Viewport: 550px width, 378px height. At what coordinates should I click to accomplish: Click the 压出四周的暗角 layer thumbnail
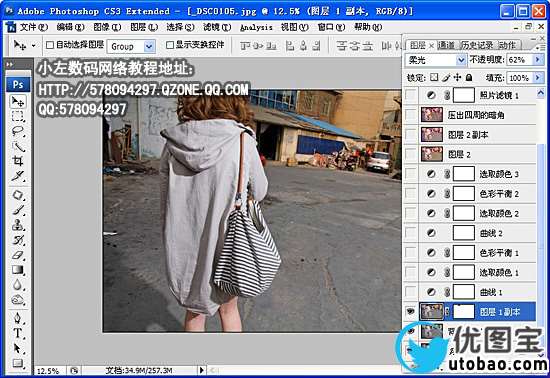pyautogui.click(x=431, y=115)
